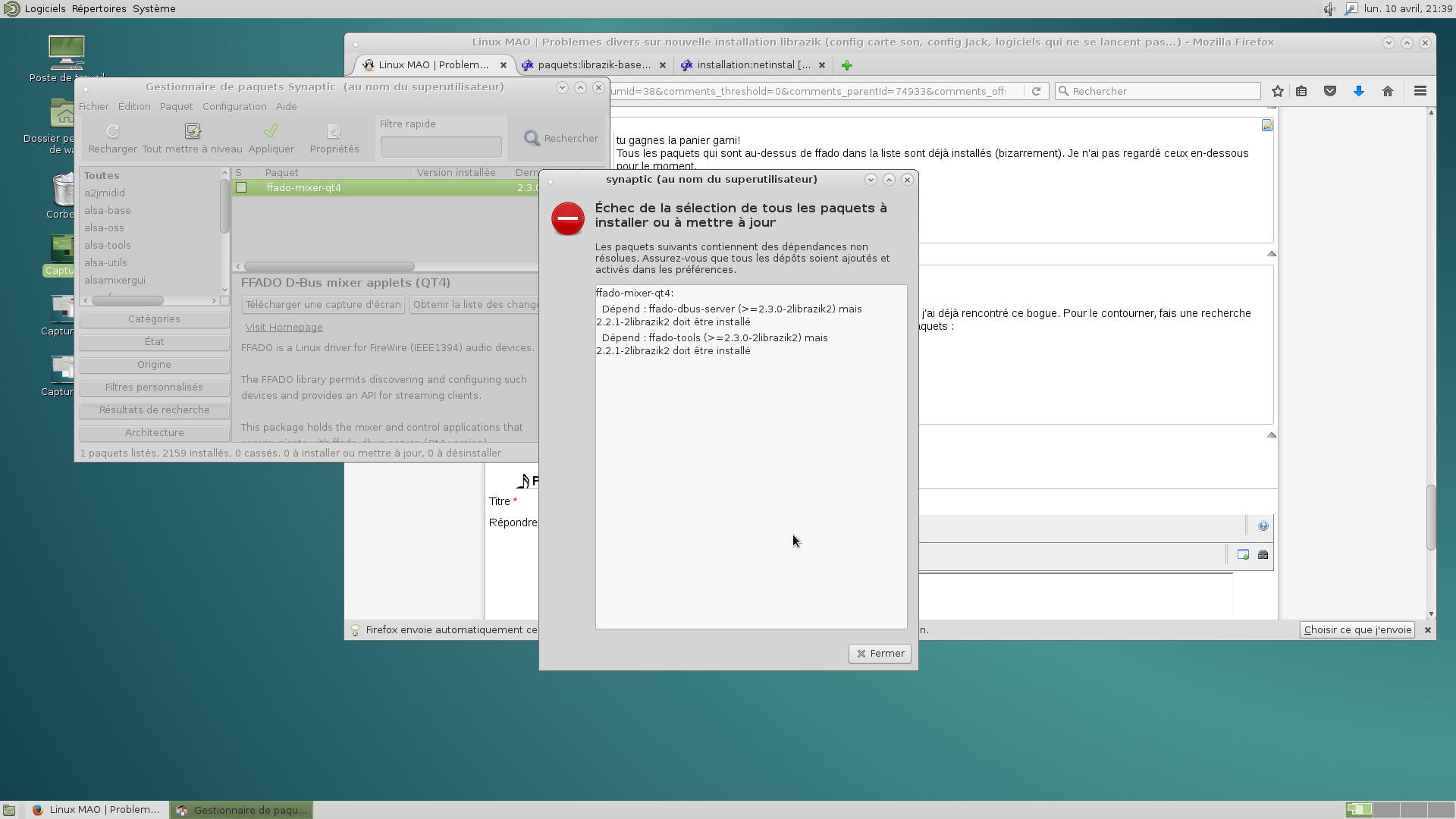Select alsa-tools in the category list
This screenshot has width=1456, height=819.
point(108,246)
